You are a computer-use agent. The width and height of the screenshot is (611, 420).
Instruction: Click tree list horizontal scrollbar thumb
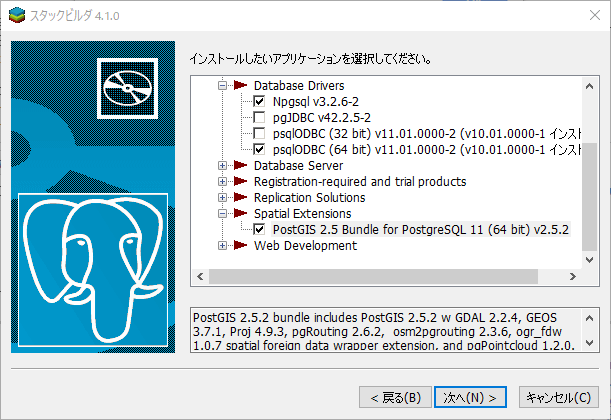[x=373, y=277]
